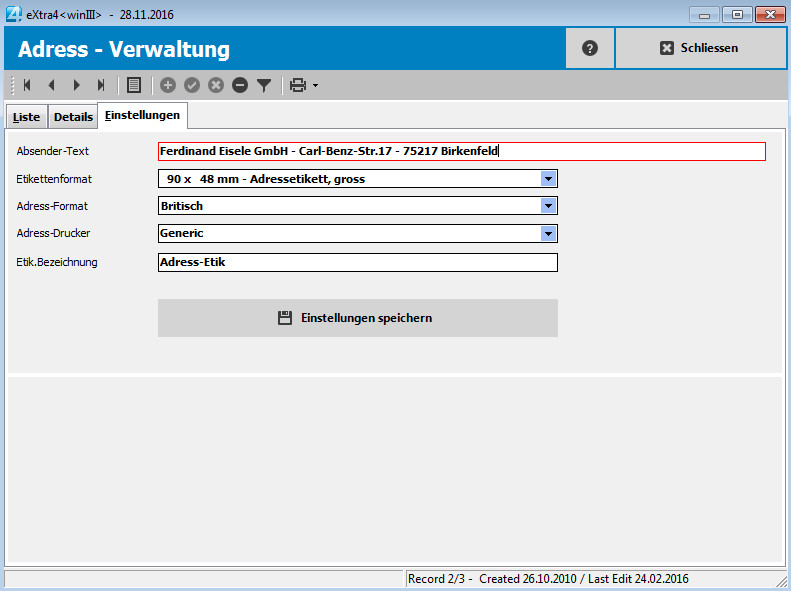The width and height of the screenshot is (791, 591).
Task: Click the add record plus icon
Action: point(168,86)
